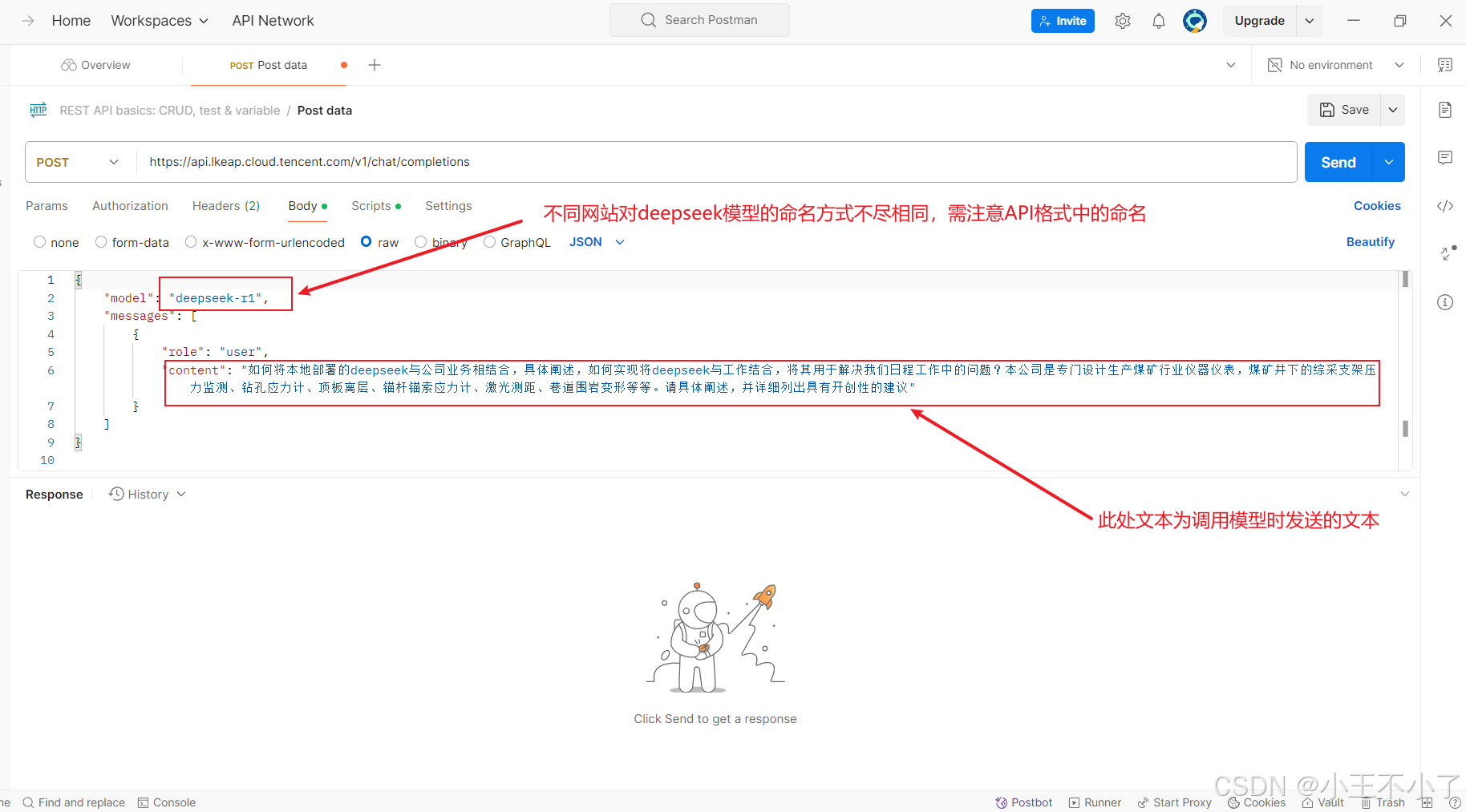This screenshot has width=1466, height=812.
Task: Open API Network
Action: tap(273, 21)
